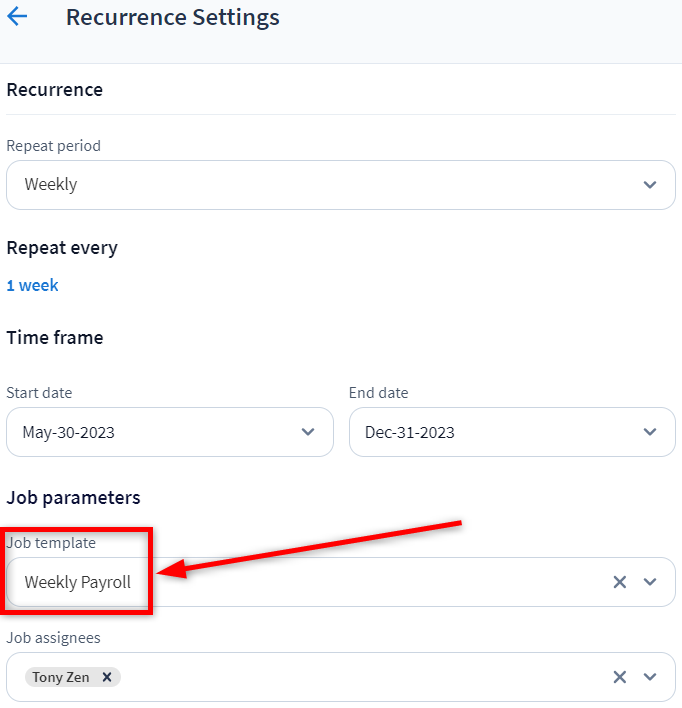Expand the Repeat period chevron arrow

tap(651, 185)
